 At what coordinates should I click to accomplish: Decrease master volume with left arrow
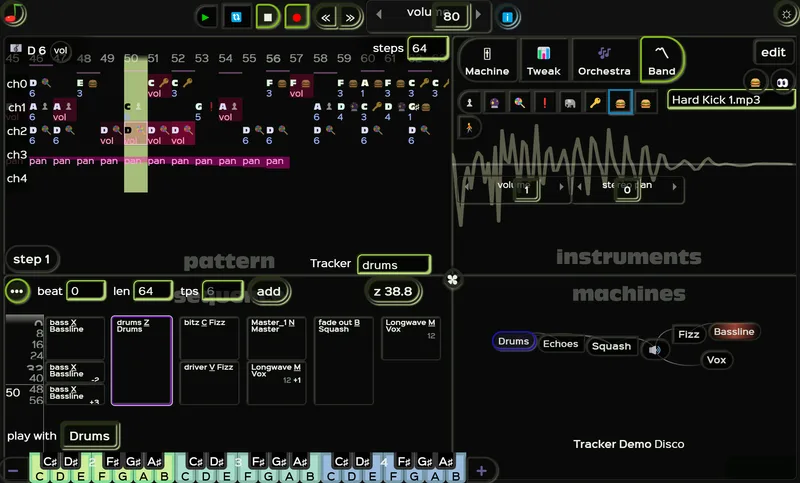(x=379, y=14)
